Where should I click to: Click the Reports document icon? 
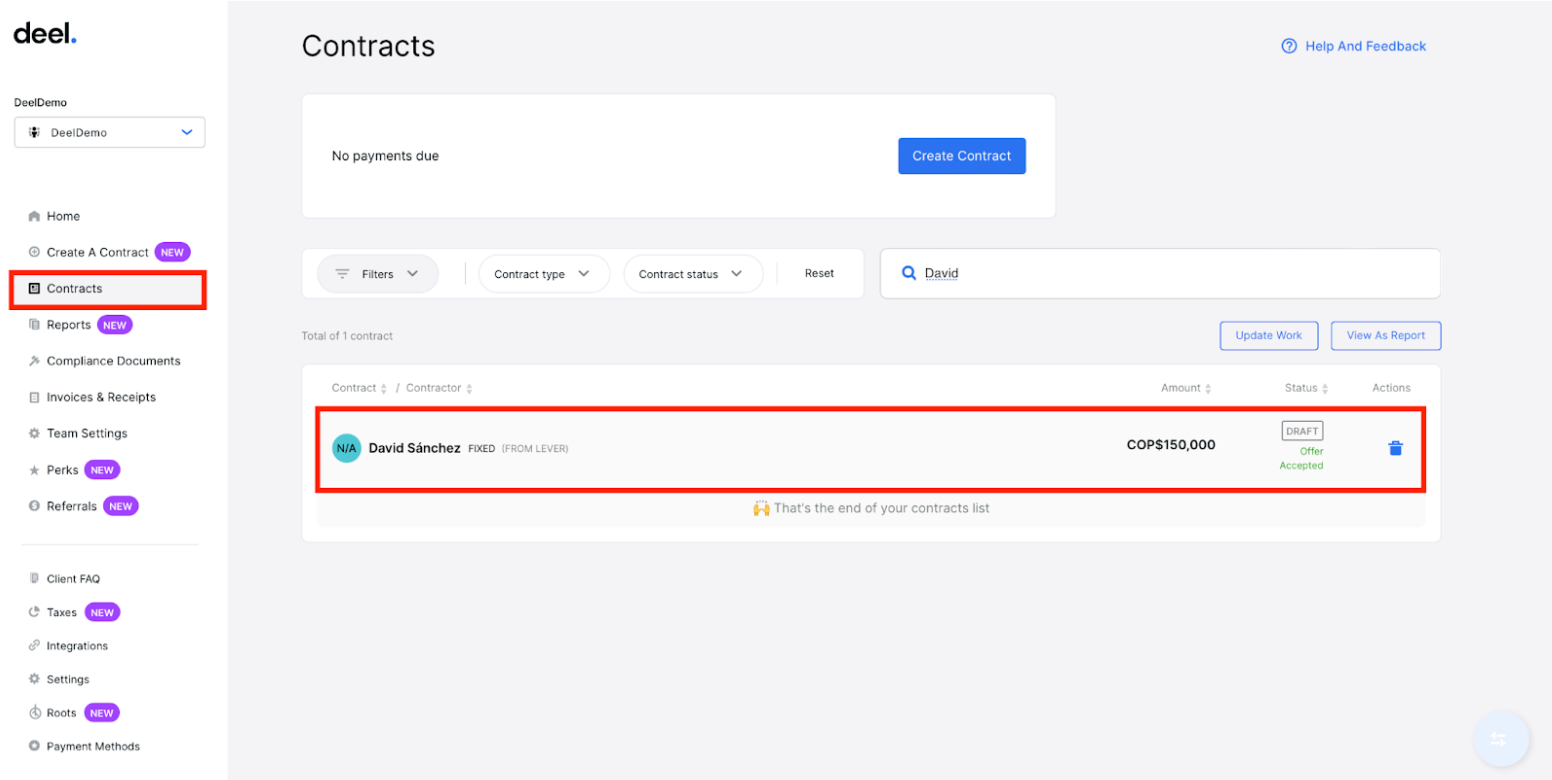34,325
